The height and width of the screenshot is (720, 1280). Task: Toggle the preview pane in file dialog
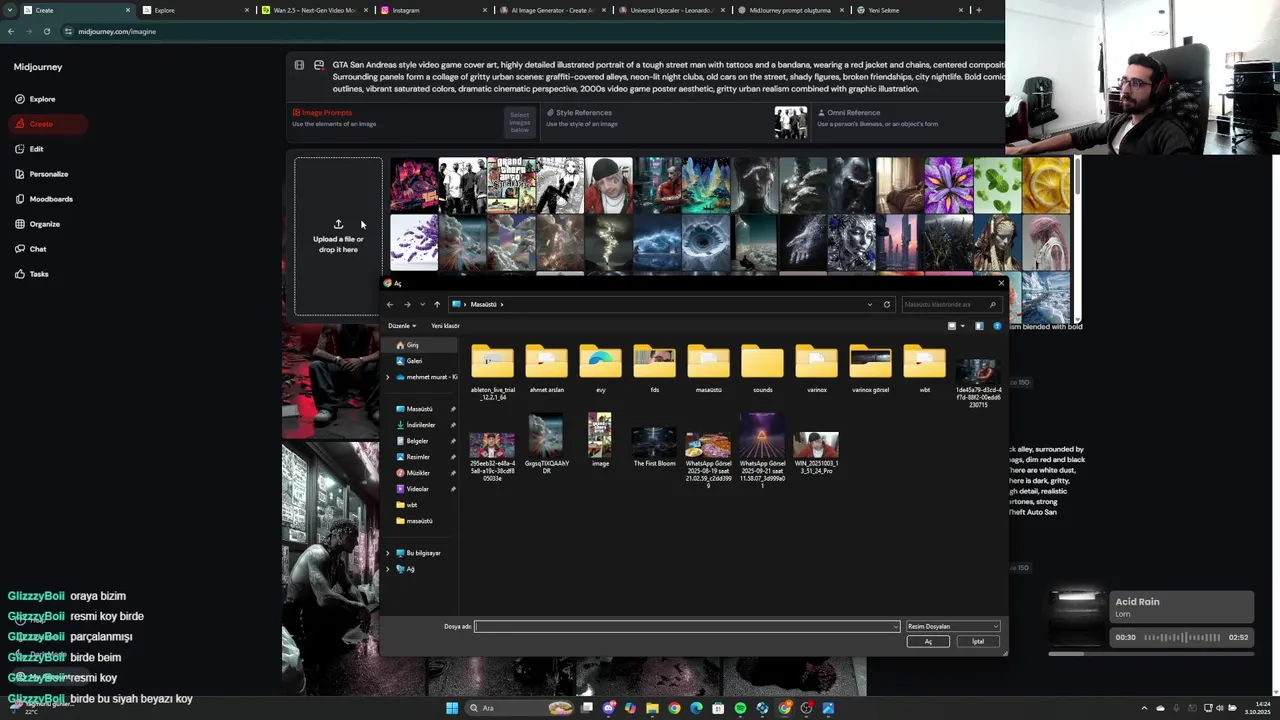pos(979,326)
